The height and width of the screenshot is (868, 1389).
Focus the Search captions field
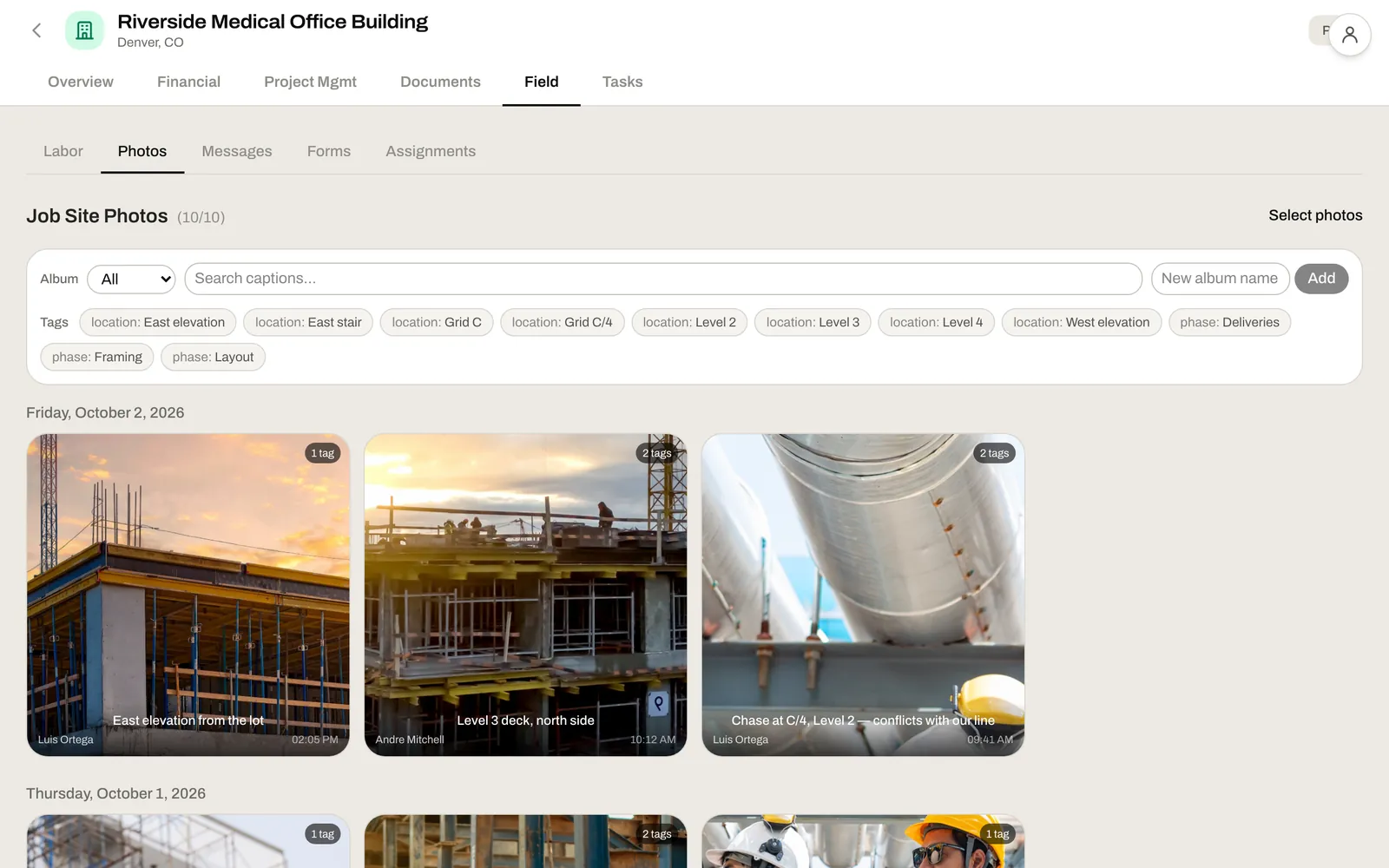pyautogui.click(x=663, y=279)
